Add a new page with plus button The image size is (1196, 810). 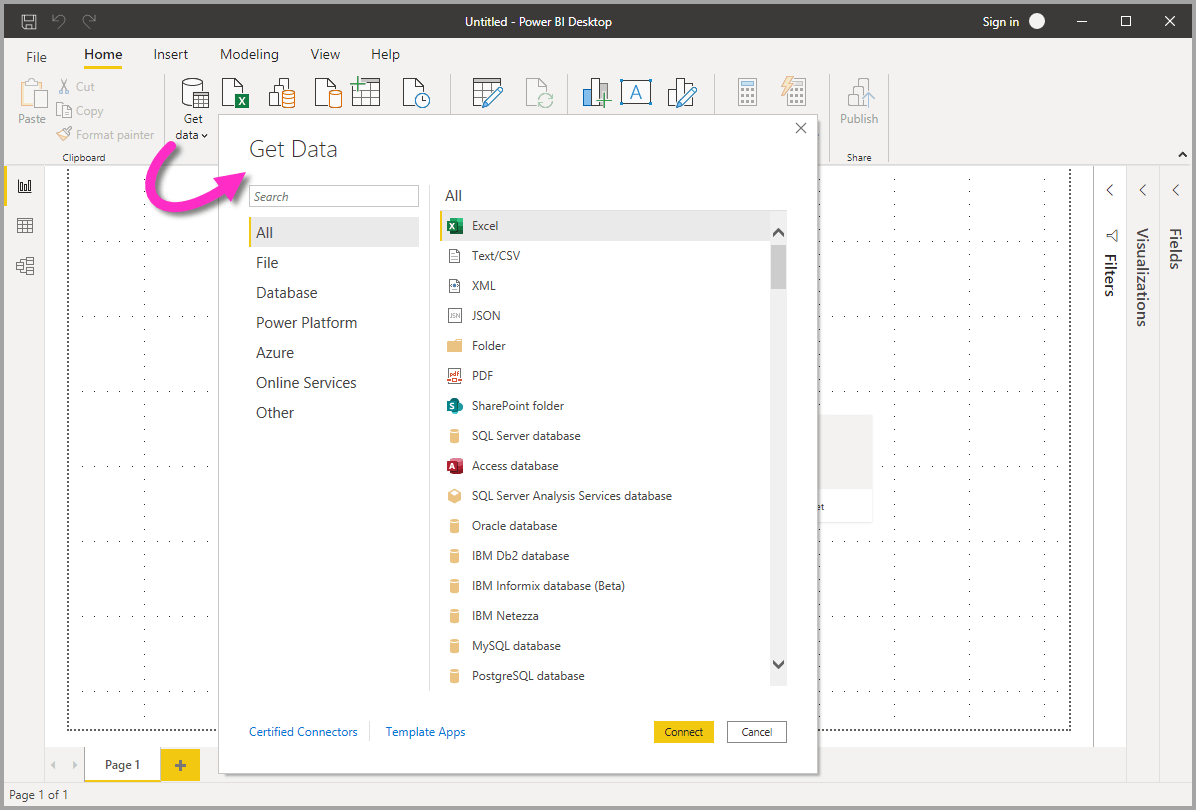pos(180,765)
